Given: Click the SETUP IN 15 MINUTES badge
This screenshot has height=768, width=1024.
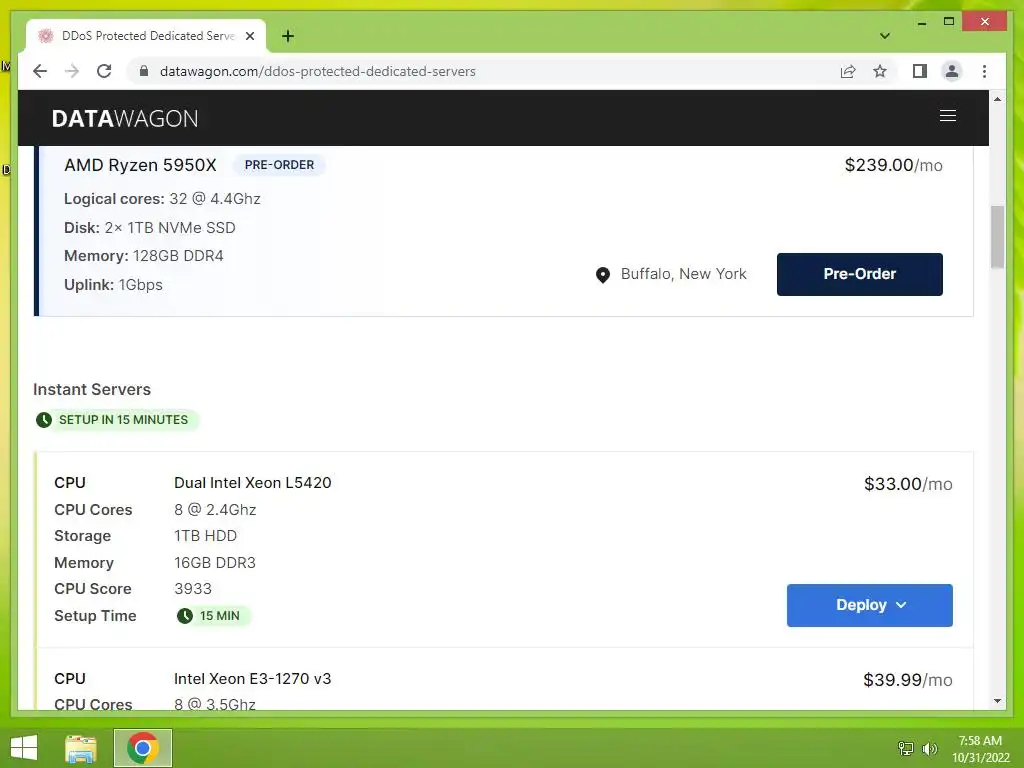Looking at the screenshot, I should click(x=117, y=420).
